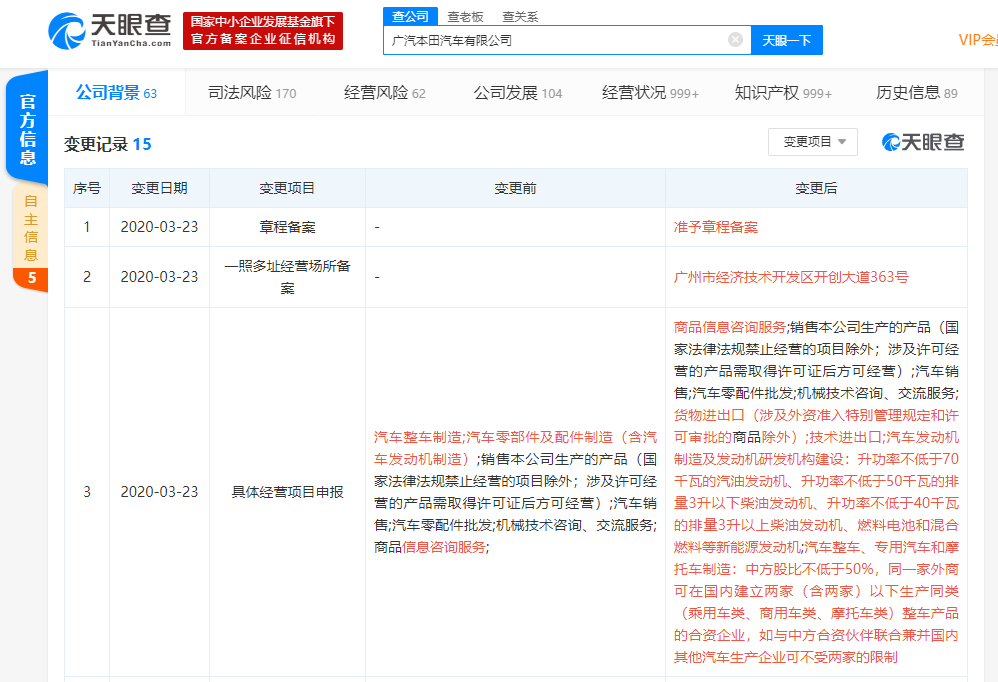Viewport: 998px width, 682px height.
Task: Click the 变更后 column header
Action: (x=816, y=188)
